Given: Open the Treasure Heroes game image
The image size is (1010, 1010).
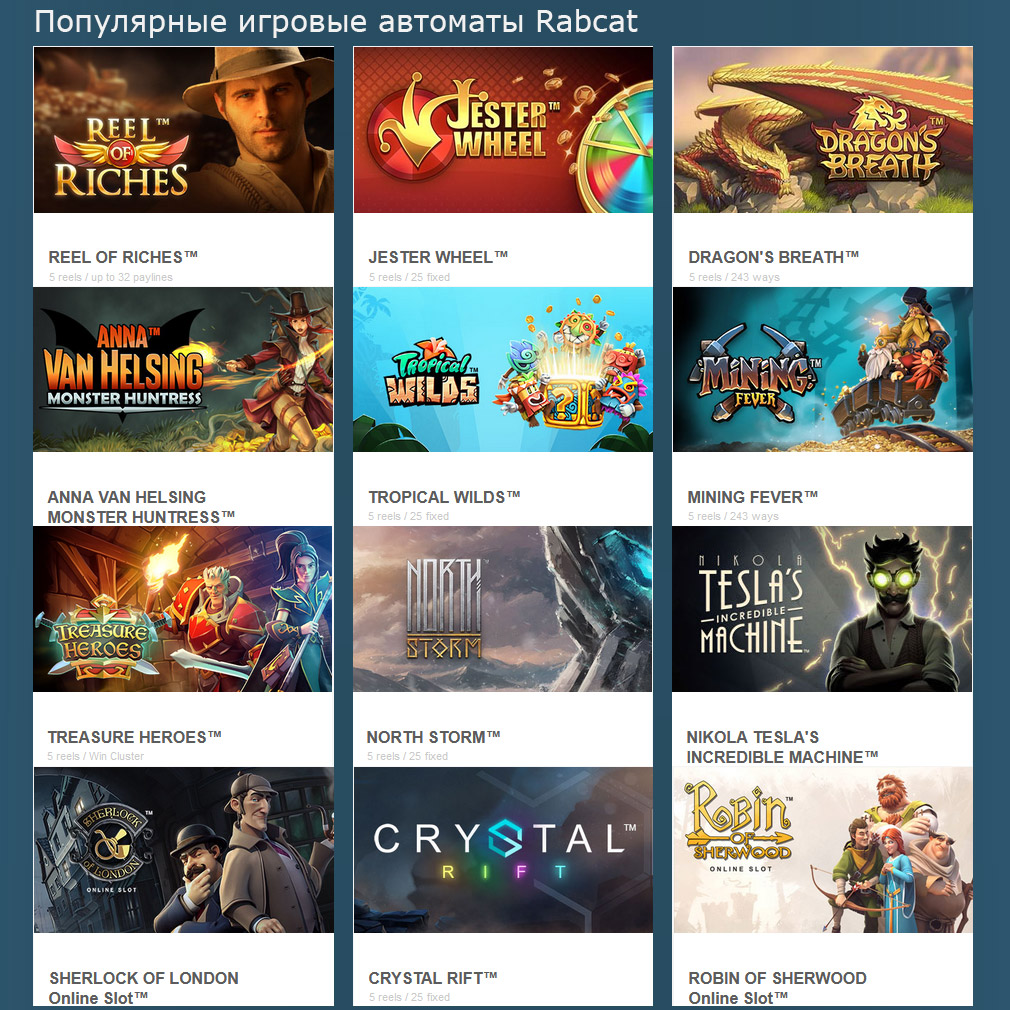Looking at the screenshot, I should pos(182,609).
